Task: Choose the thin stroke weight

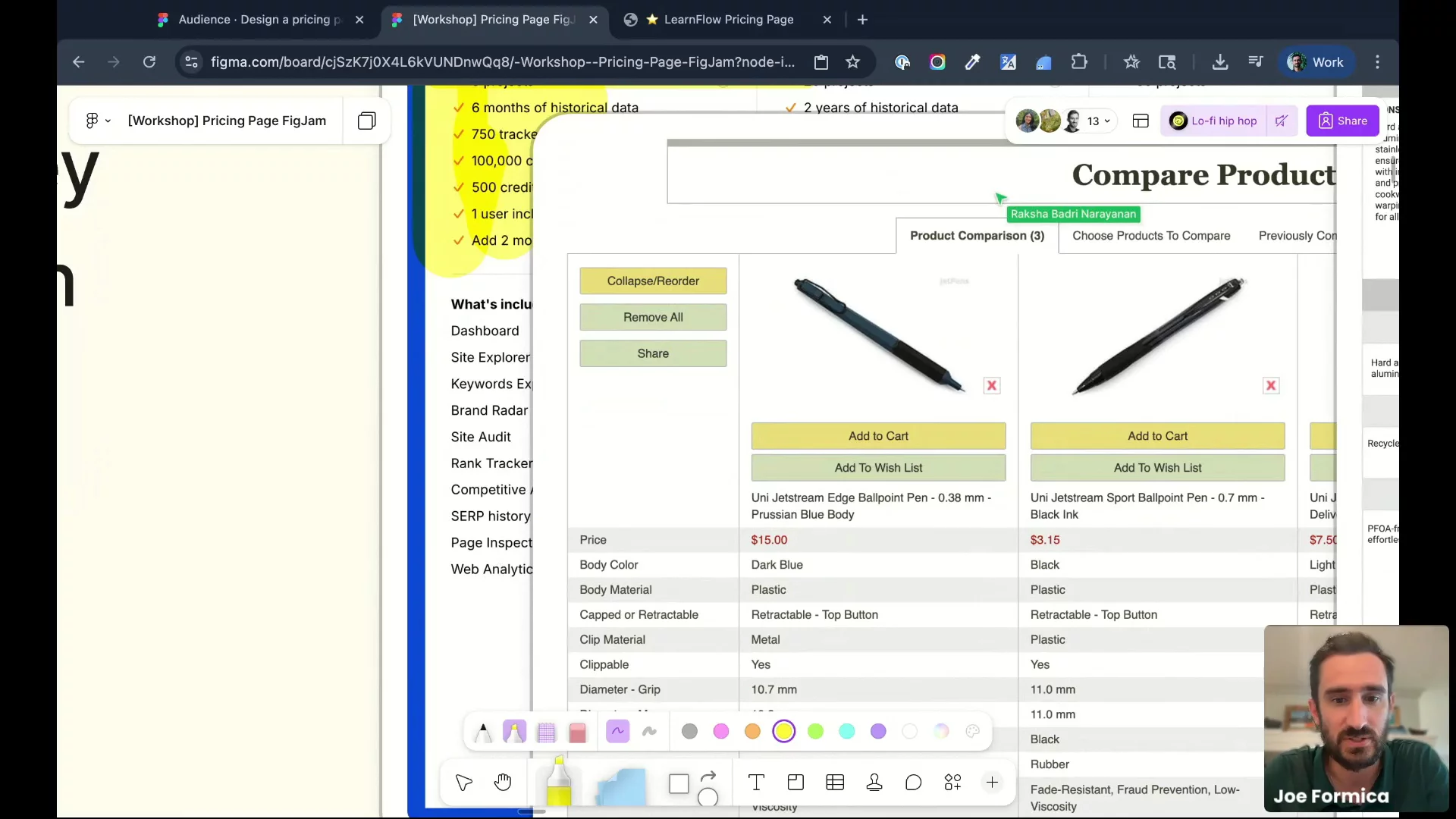Action: pos(617,732)
